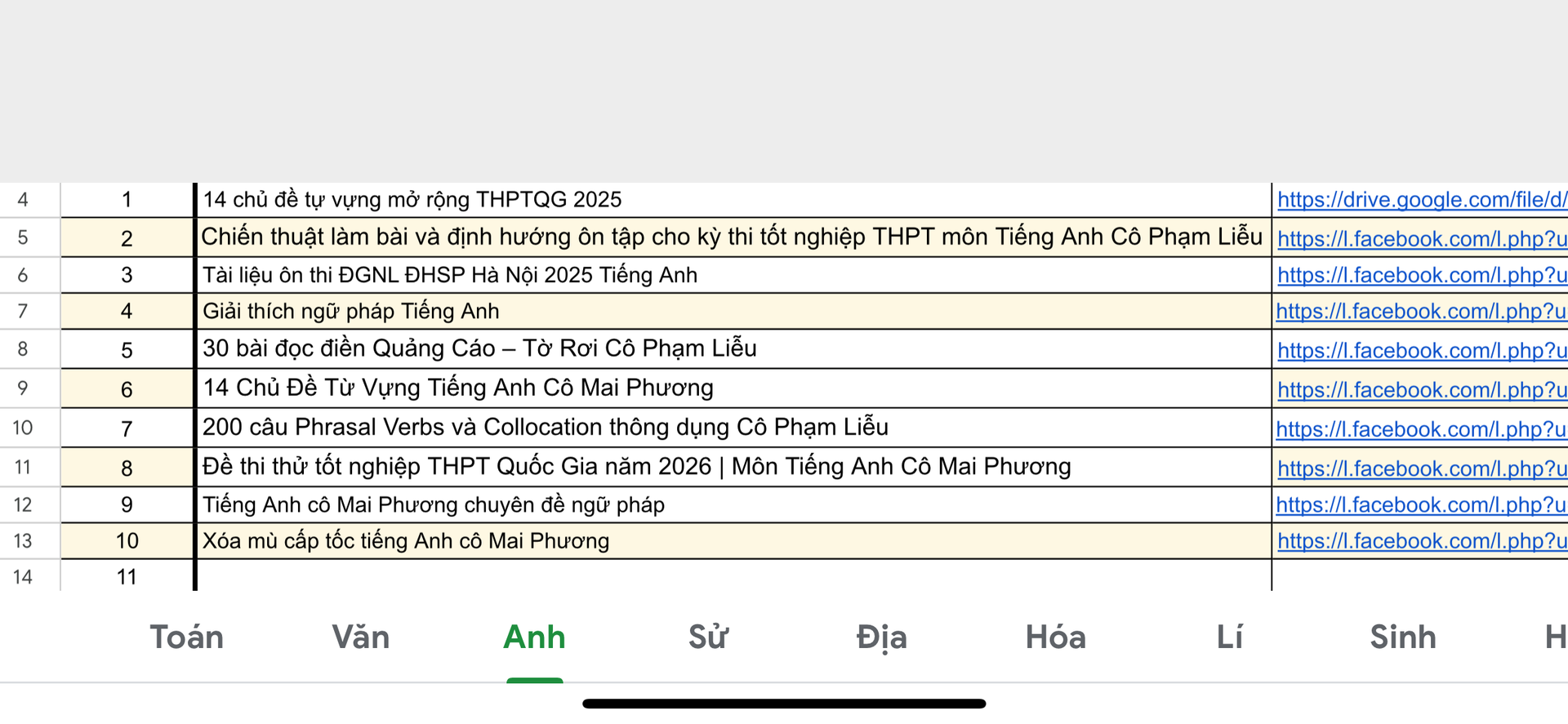Open the Văn sheet tab
Image resolution: width=1568 pixels, height=724 pixels.
tap(360, 637)
